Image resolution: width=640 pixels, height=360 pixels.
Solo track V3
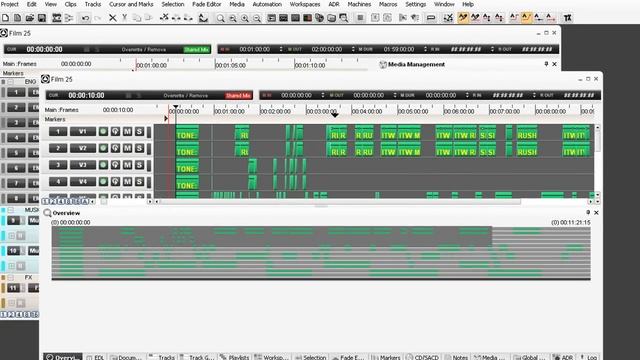pos(139,165)
